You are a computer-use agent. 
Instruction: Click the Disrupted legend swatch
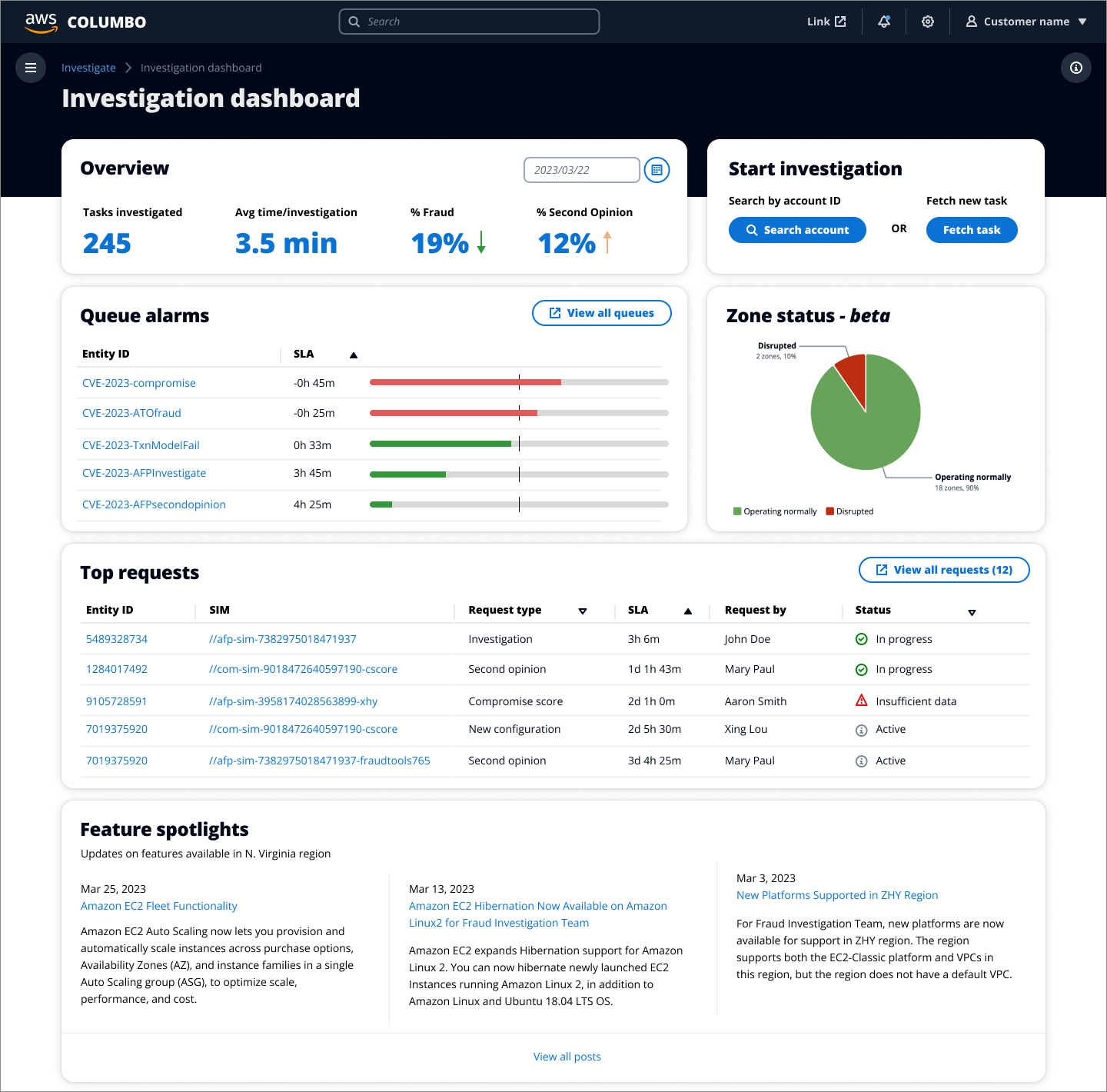tap(829, 511)
